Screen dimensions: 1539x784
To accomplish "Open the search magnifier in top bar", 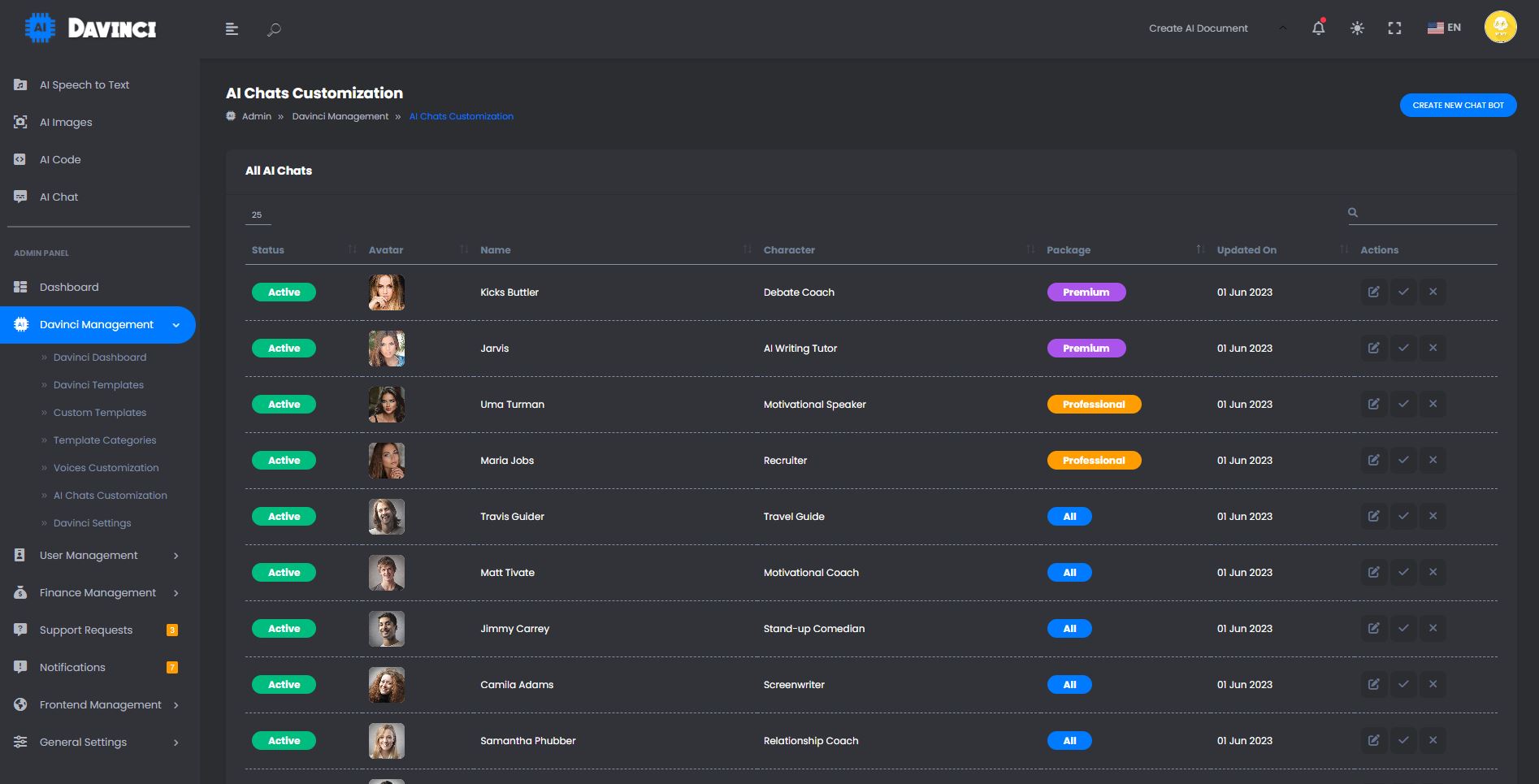I will tap(274, 29).
